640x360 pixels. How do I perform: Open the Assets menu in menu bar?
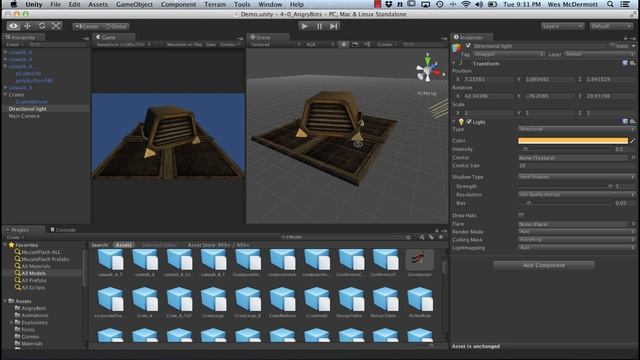pos(98,4)
